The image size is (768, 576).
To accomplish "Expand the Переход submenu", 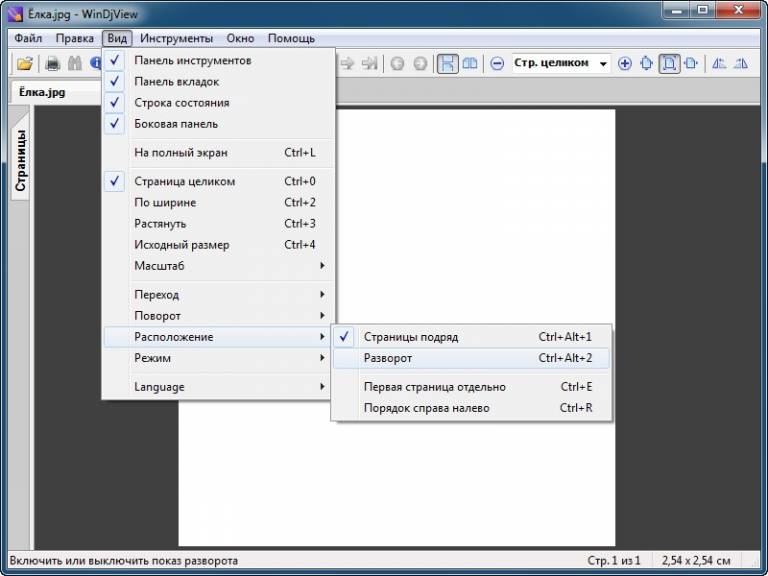I will pos(218,295).
